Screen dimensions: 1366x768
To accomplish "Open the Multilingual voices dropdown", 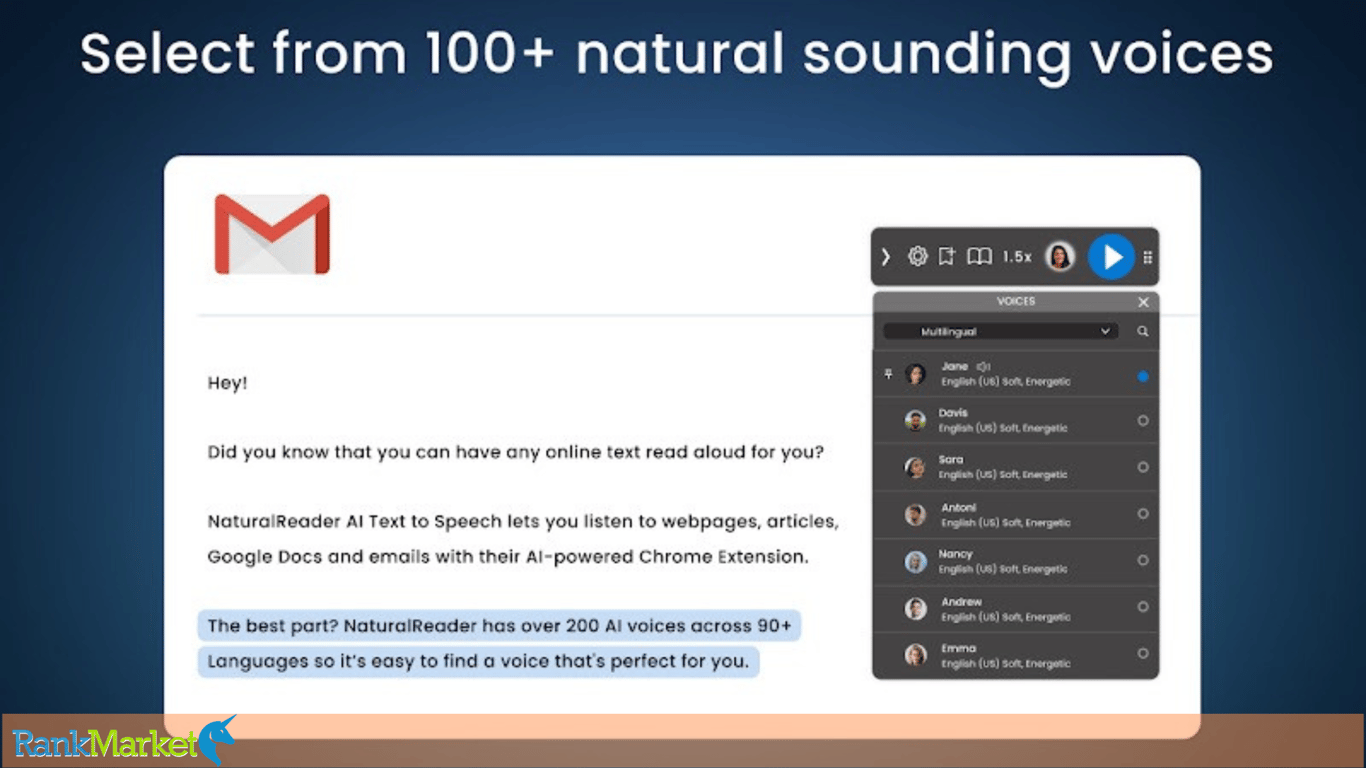I will (1000, 331).
